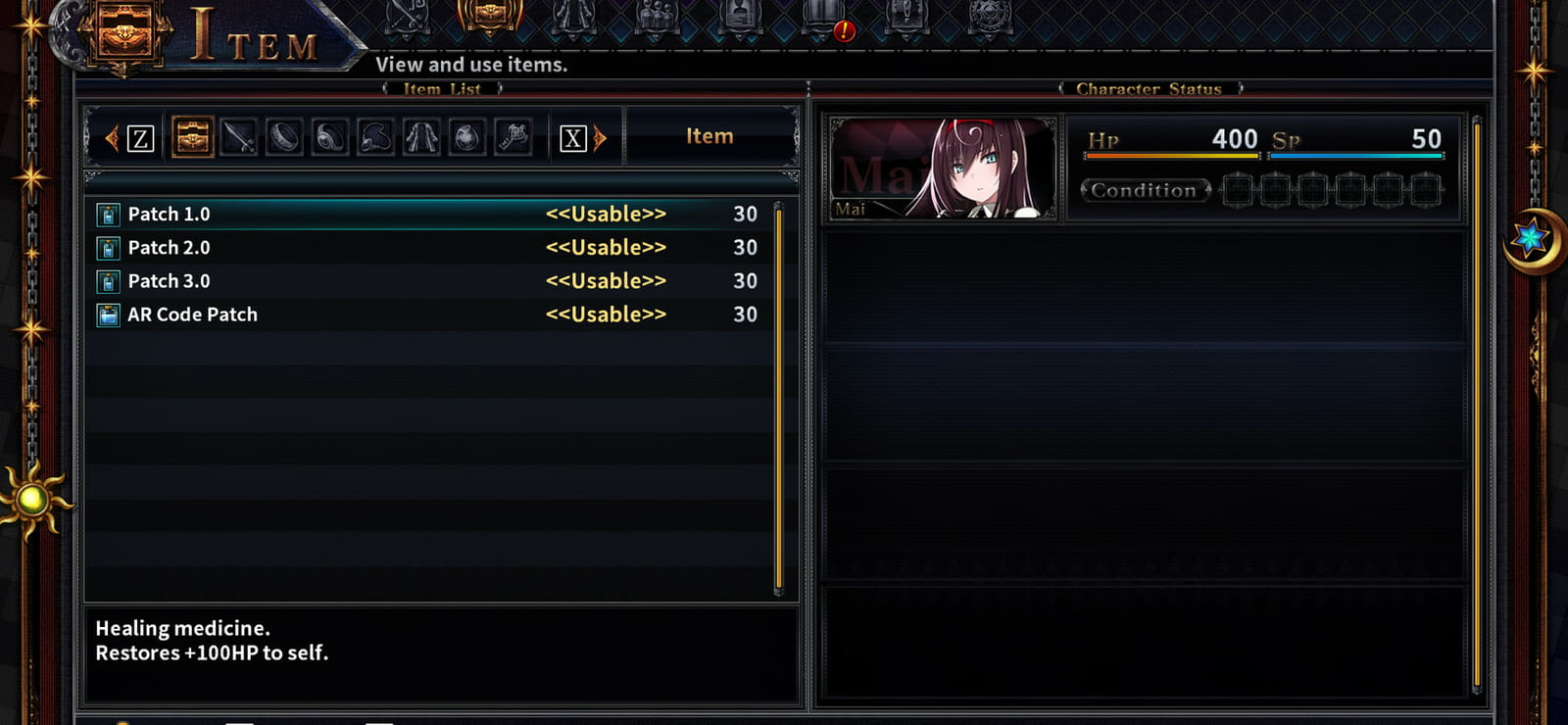Click the item list yellow scrollbar
This screenshot has width=1568, height=725.
pos(778,398)
